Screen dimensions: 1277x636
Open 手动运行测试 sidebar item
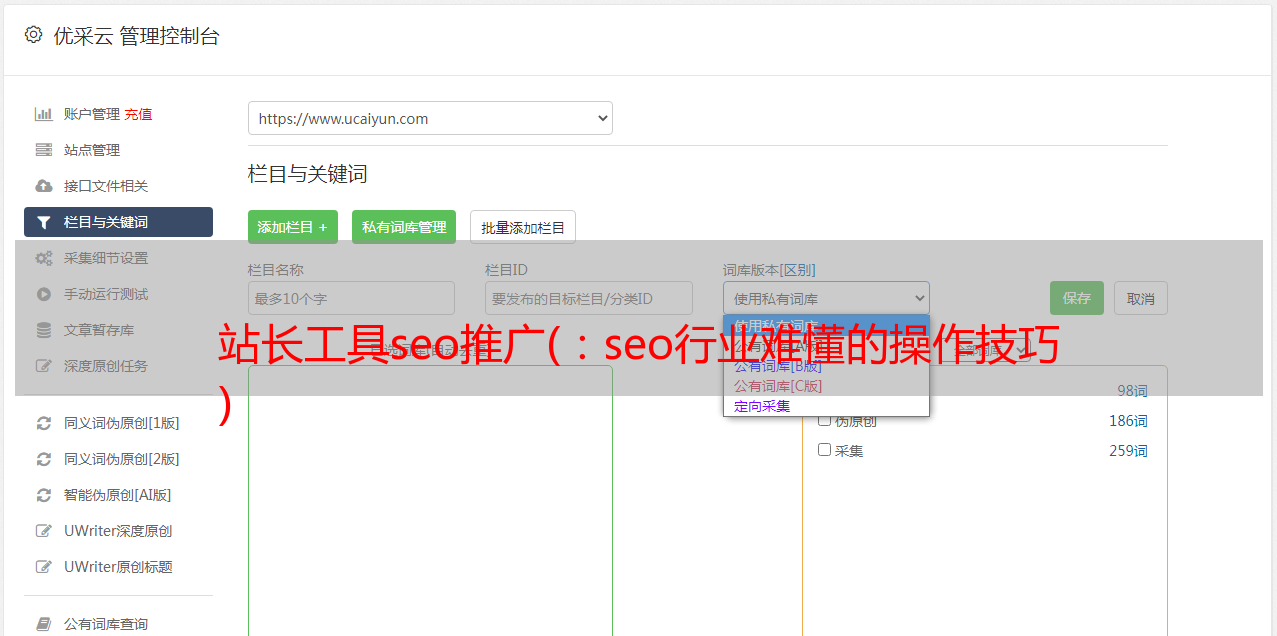pos(118,294)
